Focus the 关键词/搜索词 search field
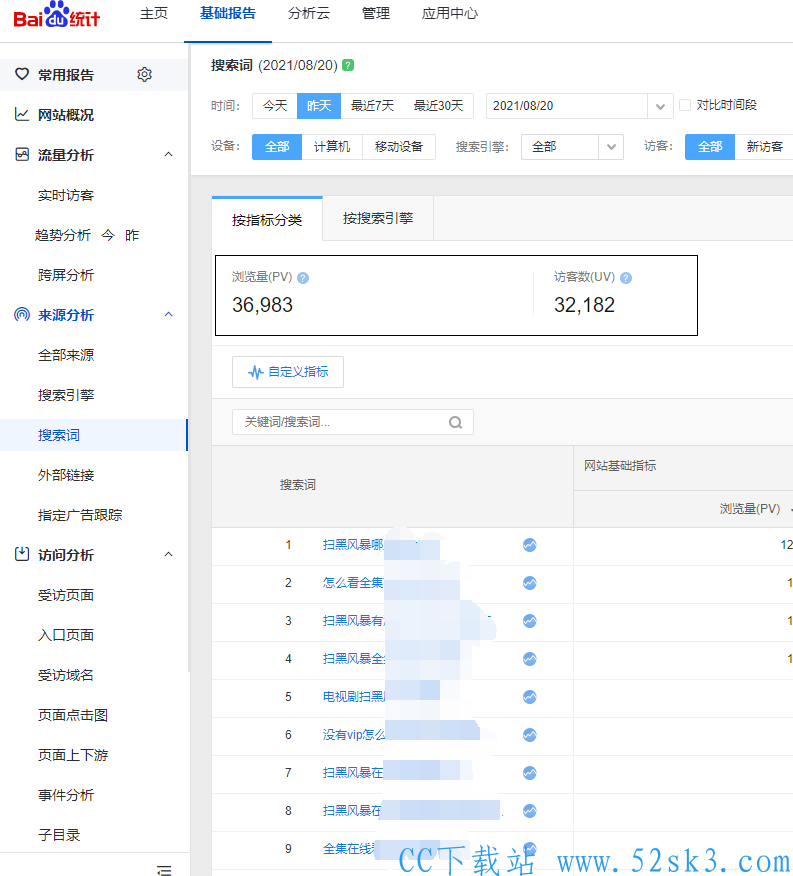Image resolution: width=793 pixels, height=876 pixels. (353, 422)
